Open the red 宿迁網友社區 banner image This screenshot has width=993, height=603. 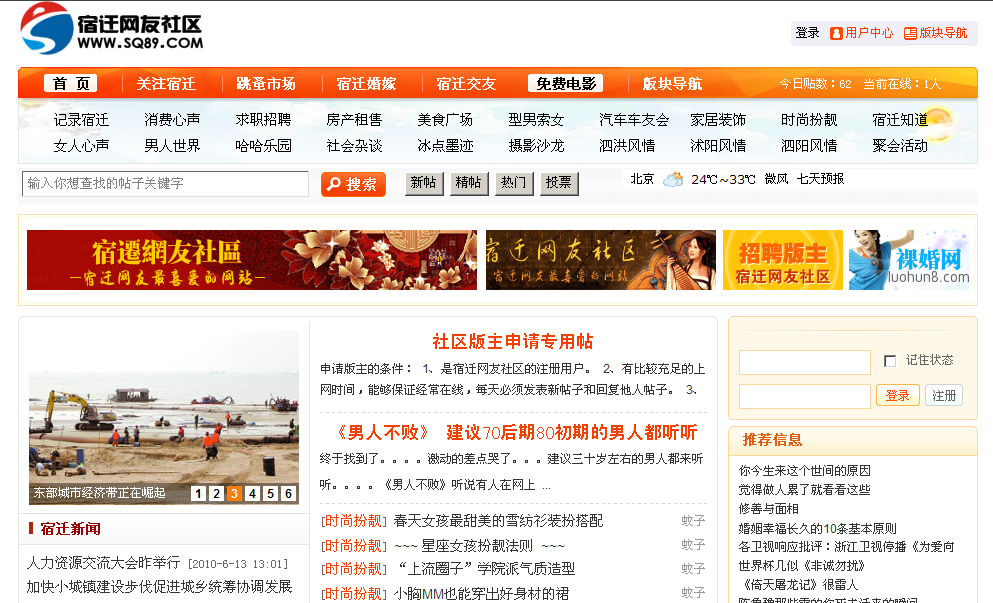[250, 260]
